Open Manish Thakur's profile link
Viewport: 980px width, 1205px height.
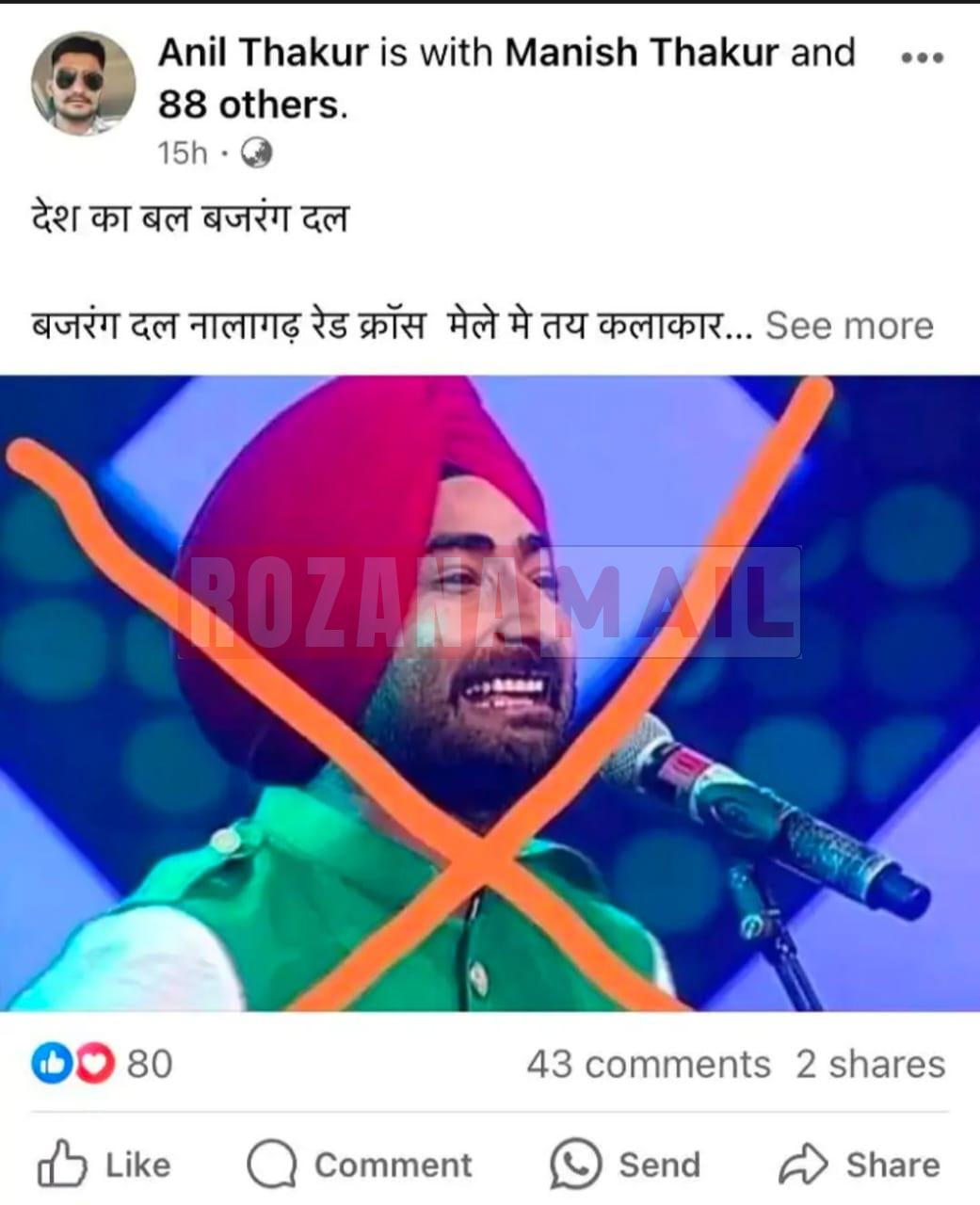click(642, 53)
